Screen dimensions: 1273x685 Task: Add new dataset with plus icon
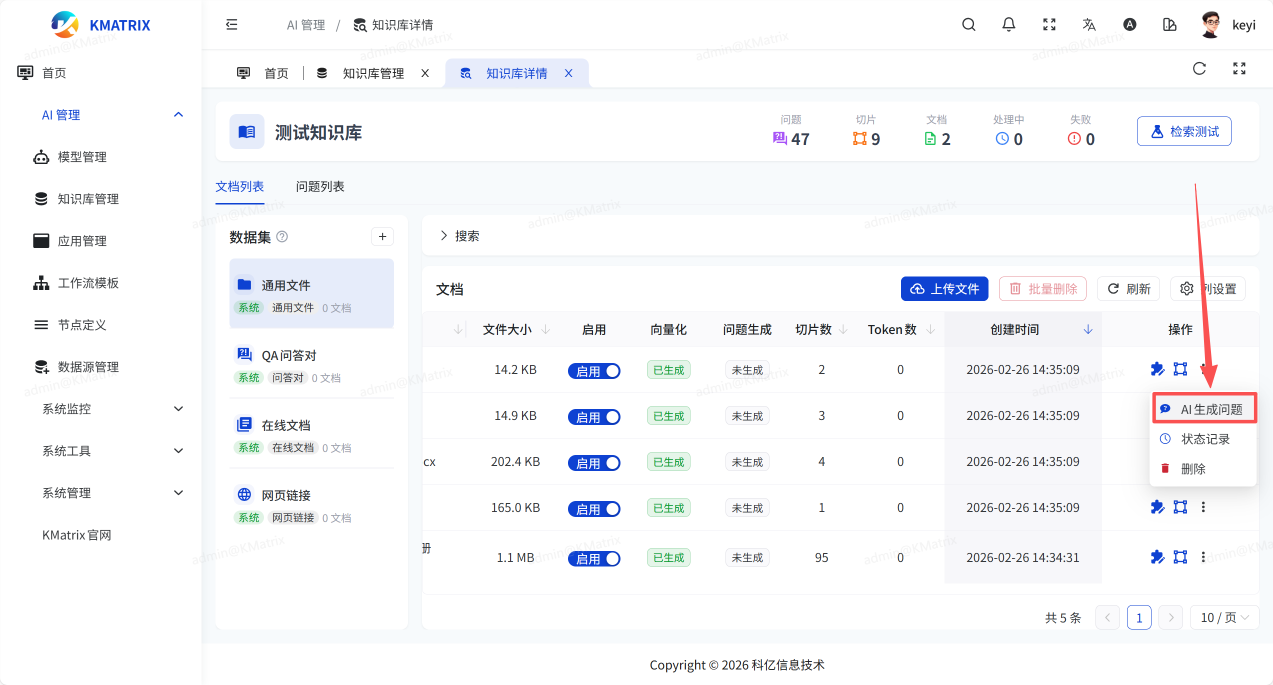tap(382, 237)
